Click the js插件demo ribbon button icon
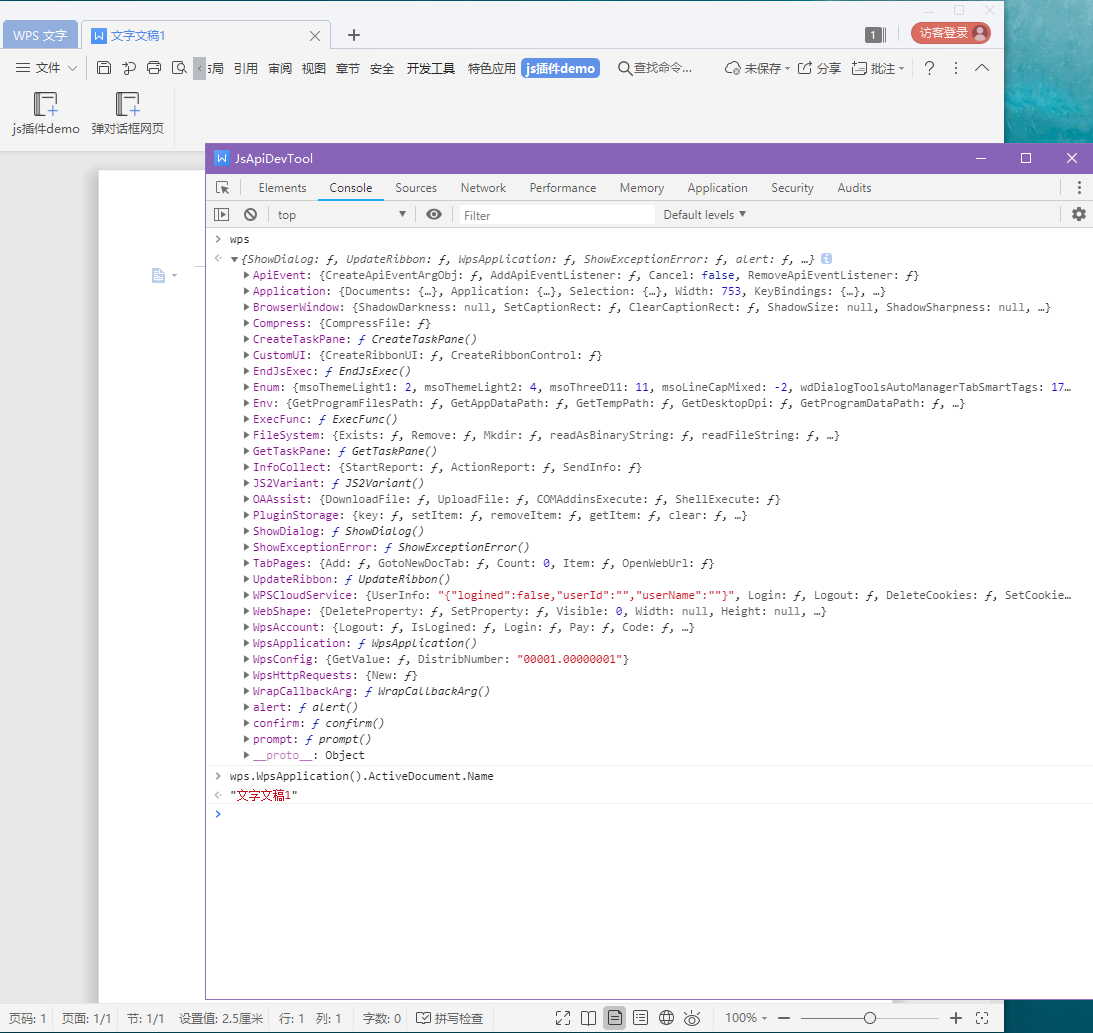Image resolution: width=1093 pixels, height=1033 pixels. point(46,104)
